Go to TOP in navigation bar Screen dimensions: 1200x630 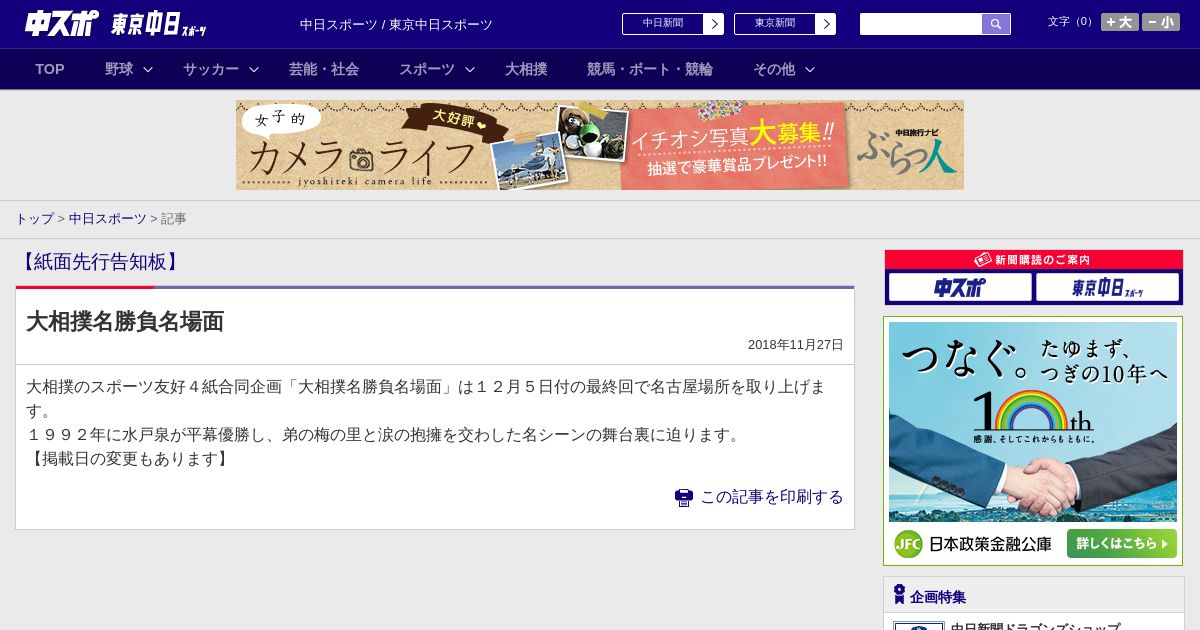(50, 69)
